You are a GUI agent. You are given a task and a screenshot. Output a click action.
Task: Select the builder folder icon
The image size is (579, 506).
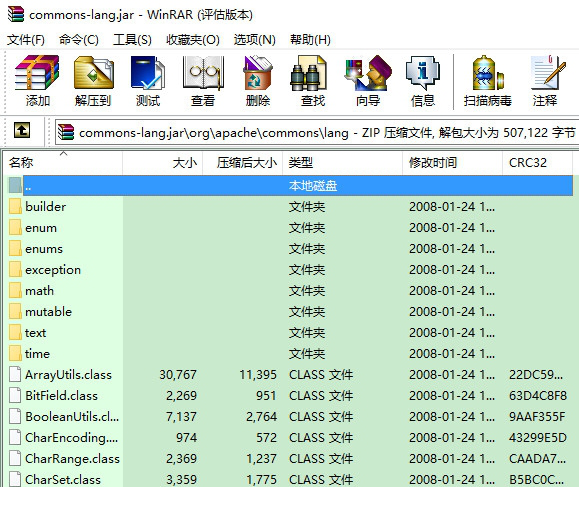[15, 206]
